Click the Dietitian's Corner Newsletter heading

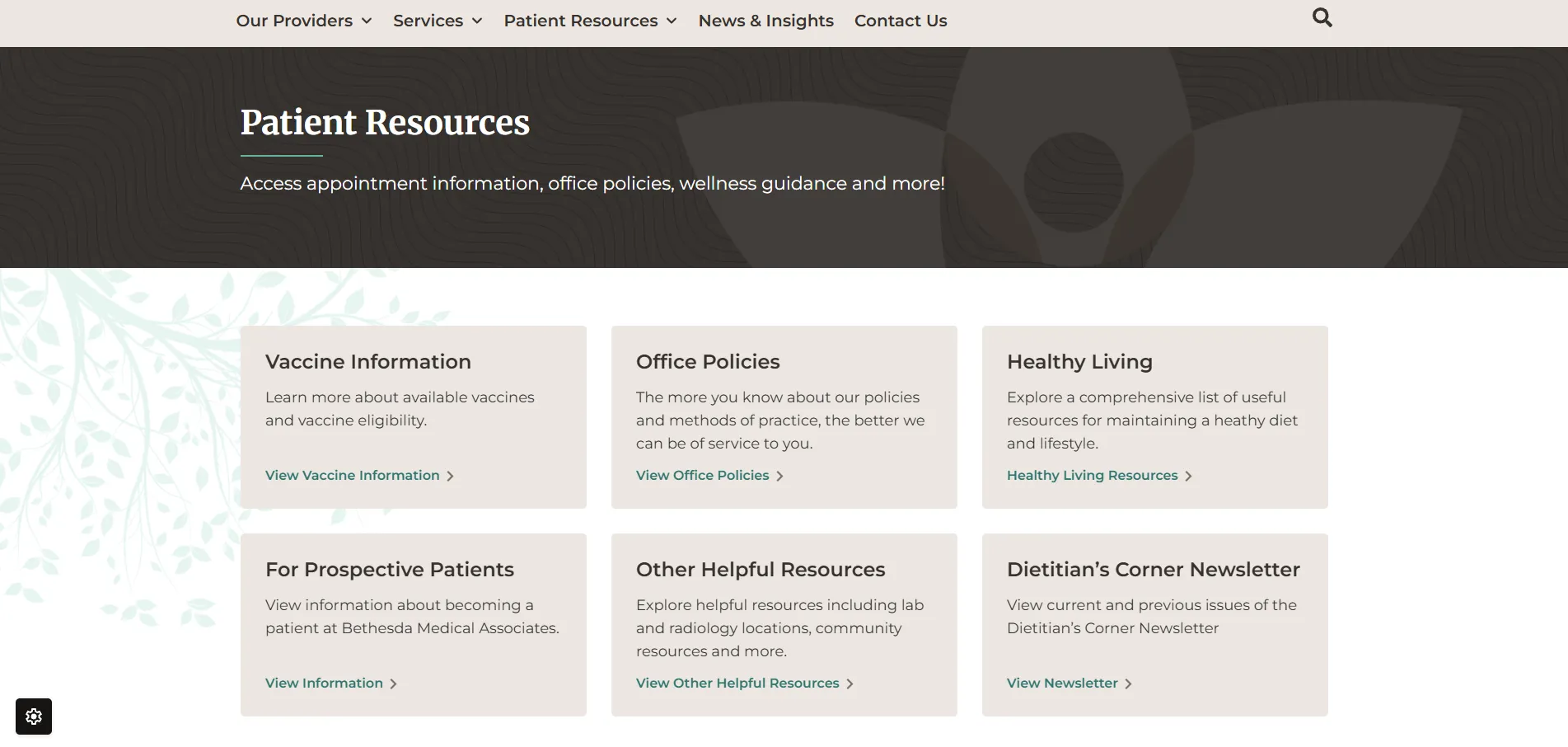pos(1154,569)
